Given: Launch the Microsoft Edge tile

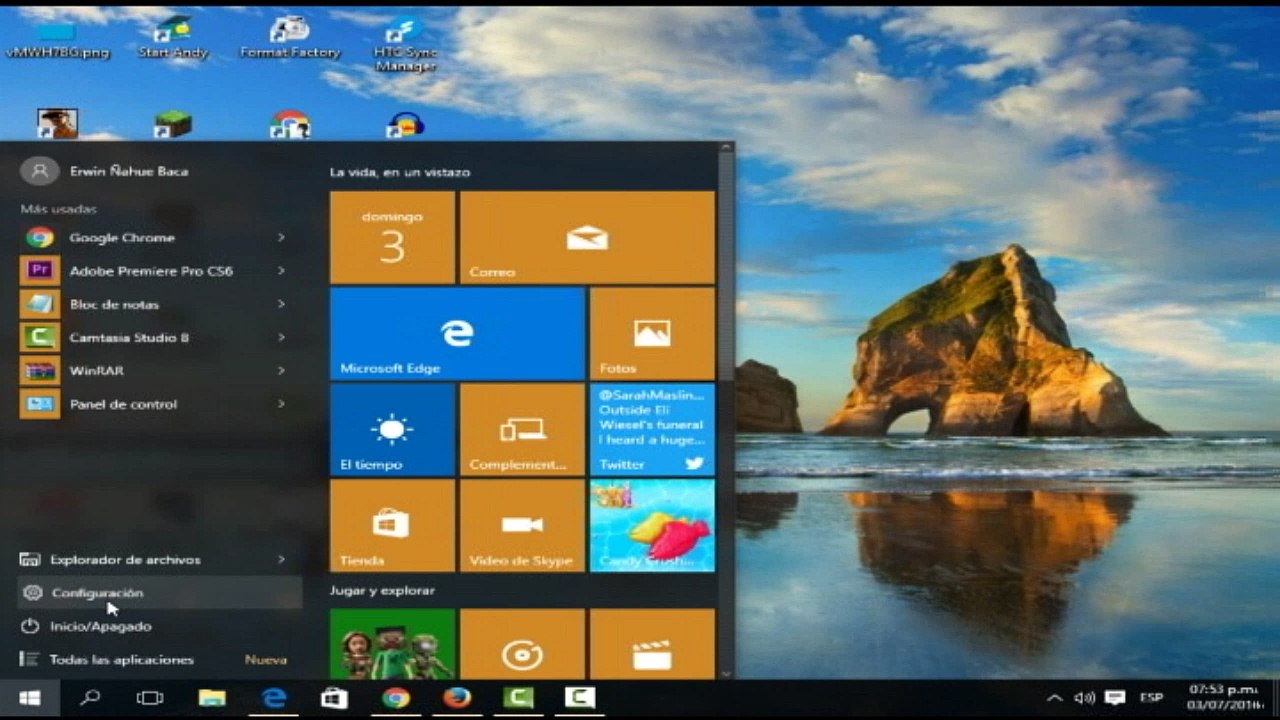Looking at the screenshot, I should click(457, 334).
